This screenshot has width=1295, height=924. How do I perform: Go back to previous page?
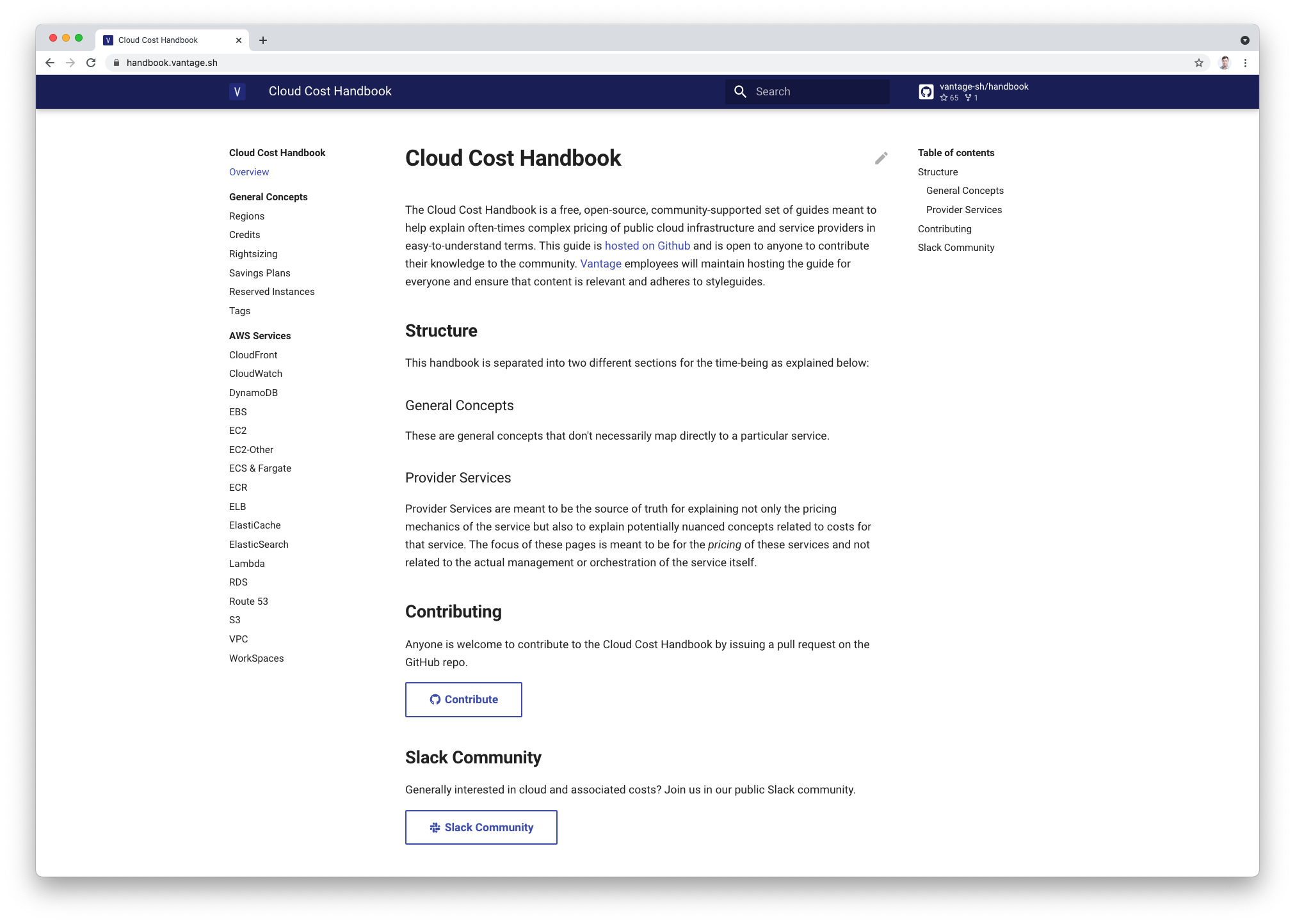pyautogui.click(x=50, y=63)
